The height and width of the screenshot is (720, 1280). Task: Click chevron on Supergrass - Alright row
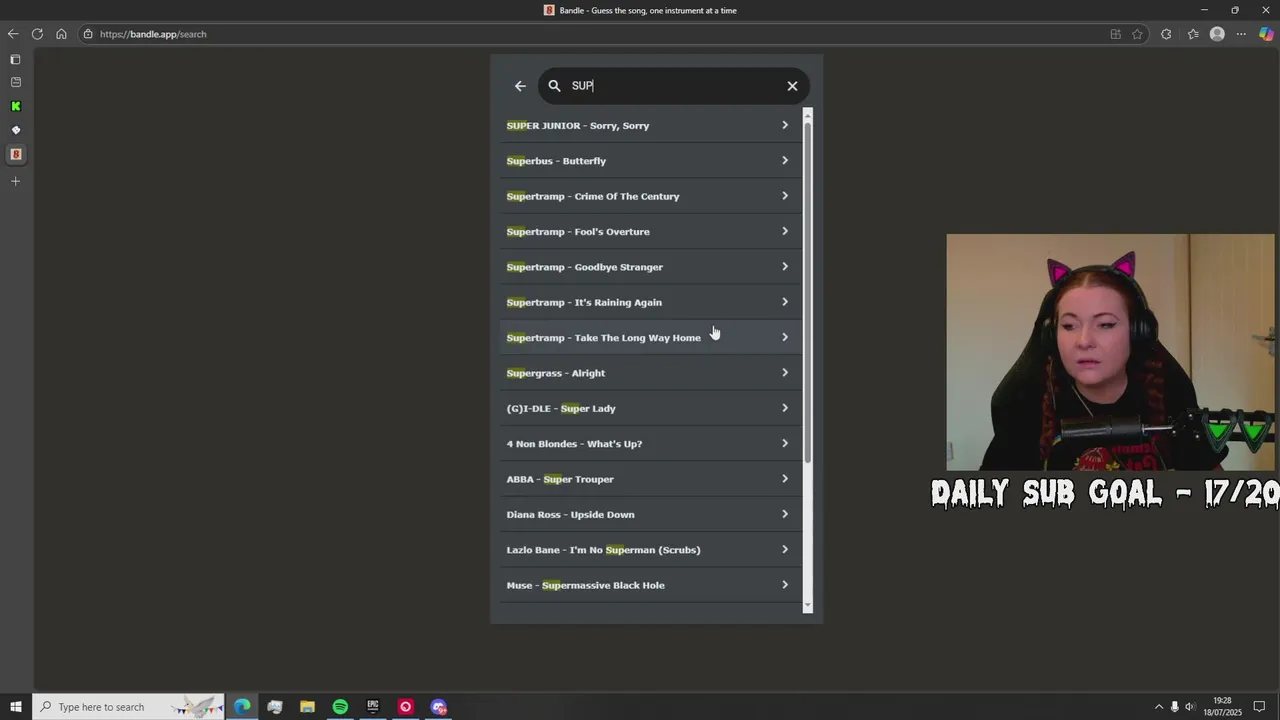785,372
